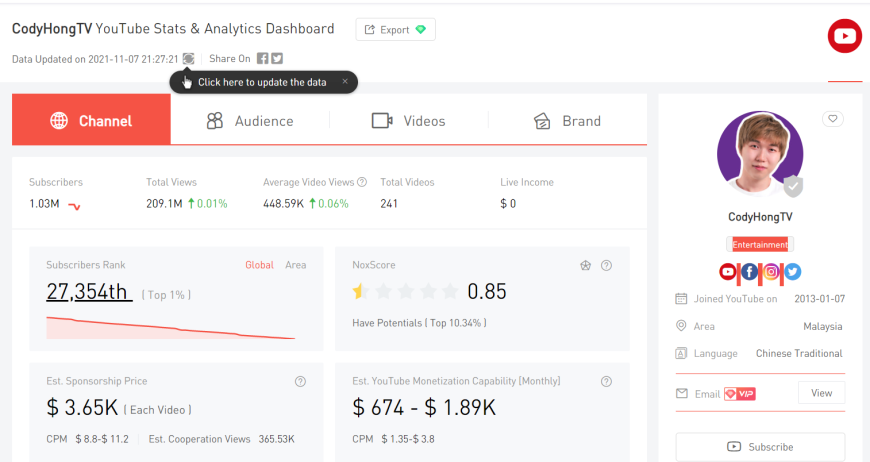
Task: Switch to the Brand tab
Action: tap(567, 120)
